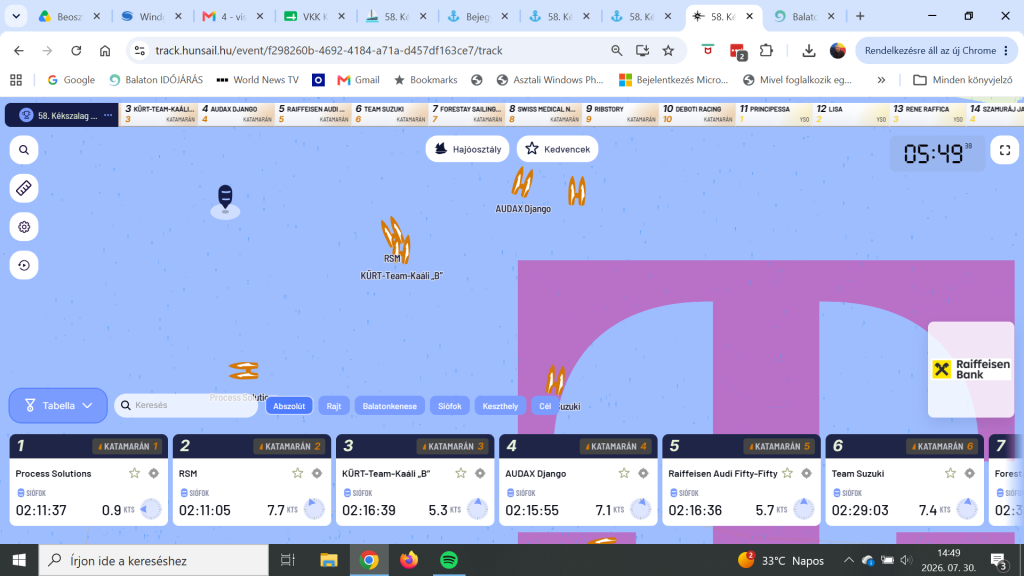Show Kedvencek favorites filter
Viewport: 1024px width, 576px height.
point(557,149)
